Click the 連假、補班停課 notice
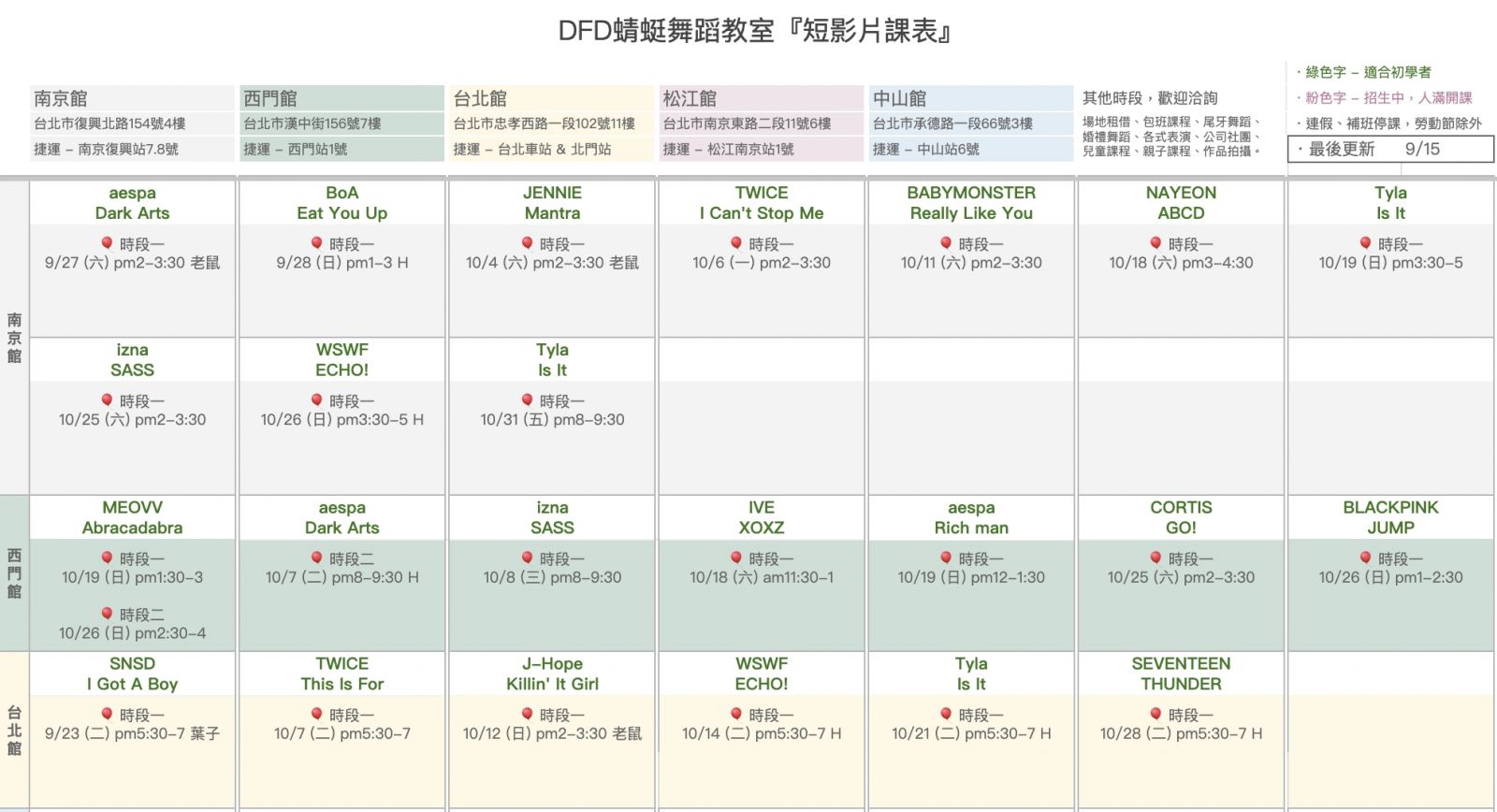Viewport: 1497px width, 812px height. coord(1389,123)
